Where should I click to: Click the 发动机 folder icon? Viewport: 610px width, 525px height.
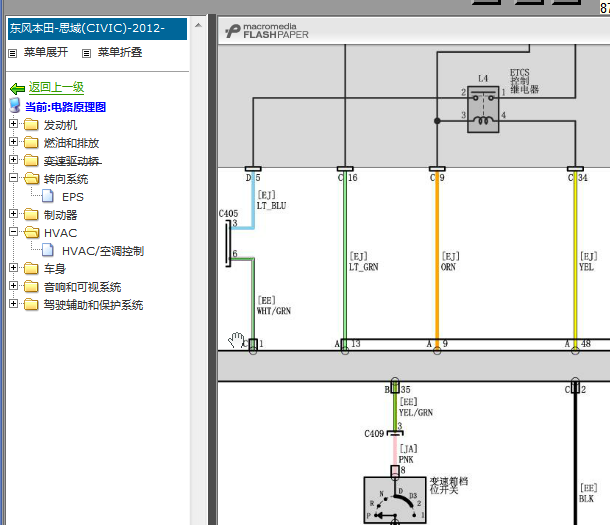click(31, 125)
